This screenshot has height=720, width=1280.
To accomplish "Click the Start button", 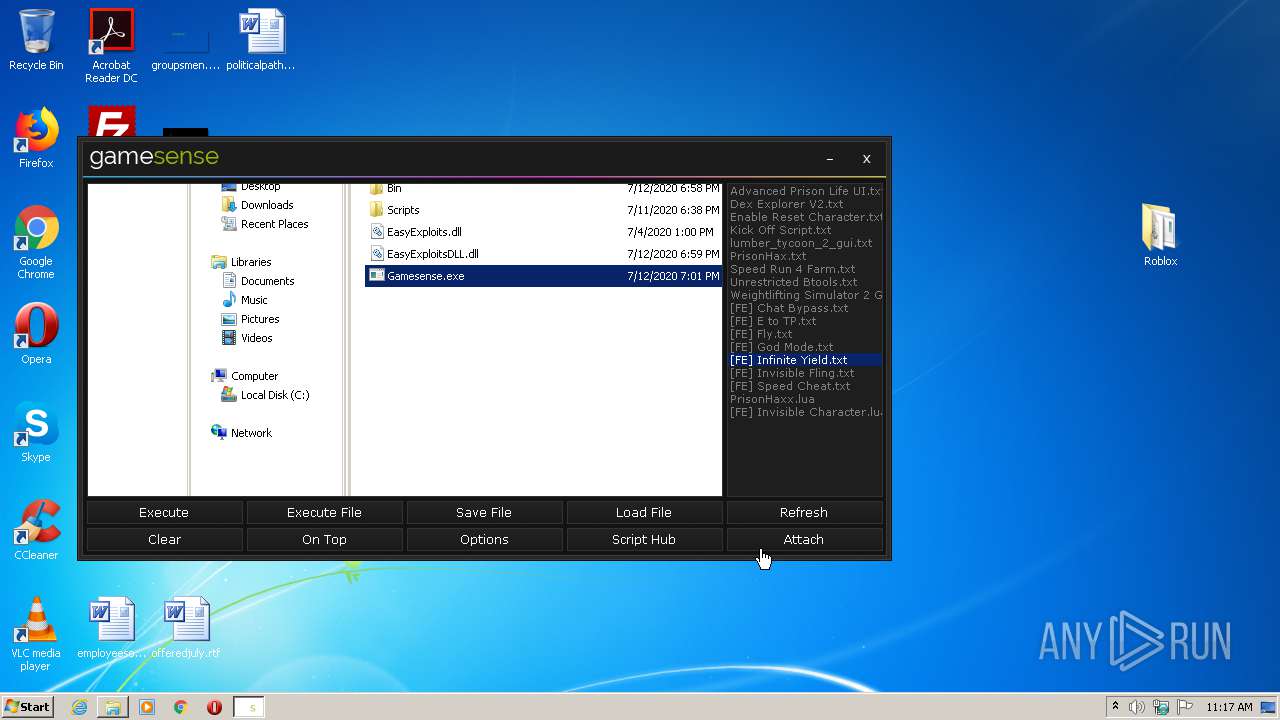I will [x=28, y=707].
